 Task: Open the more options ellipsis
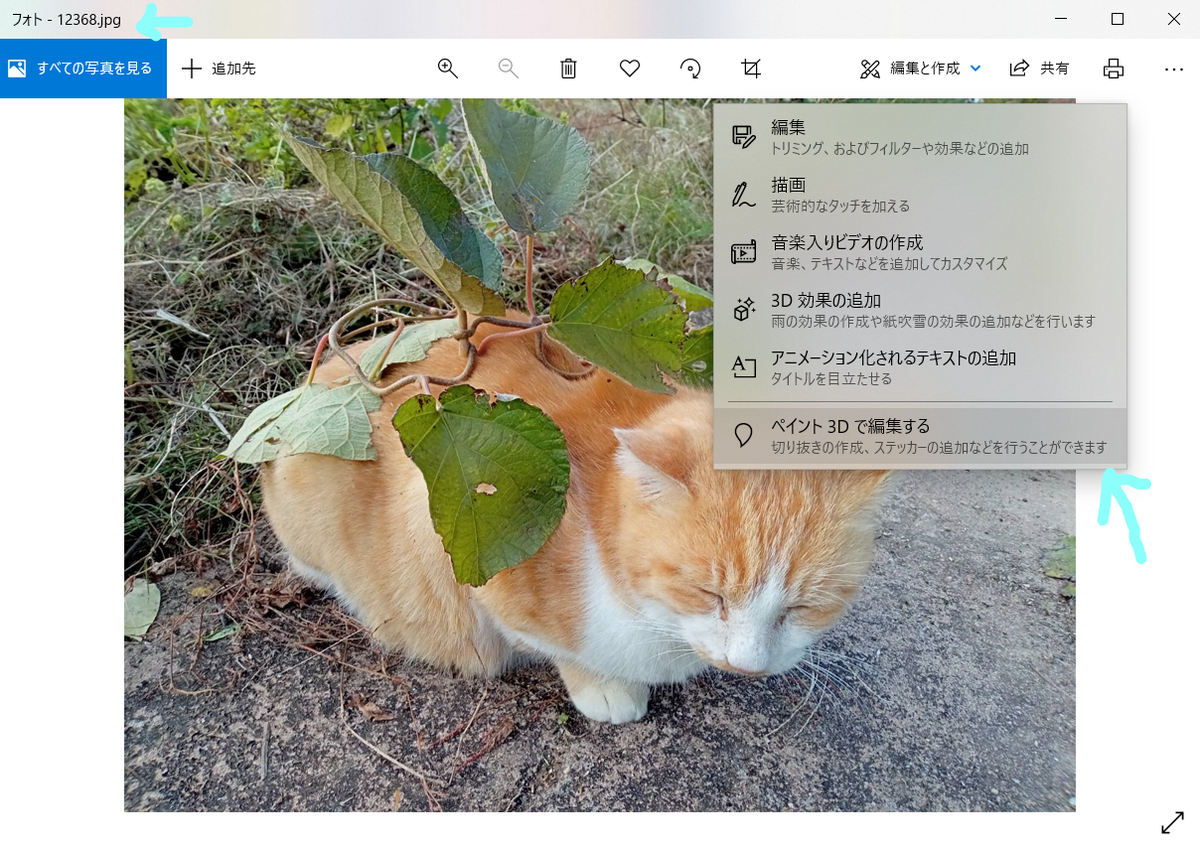point(1174,69)
